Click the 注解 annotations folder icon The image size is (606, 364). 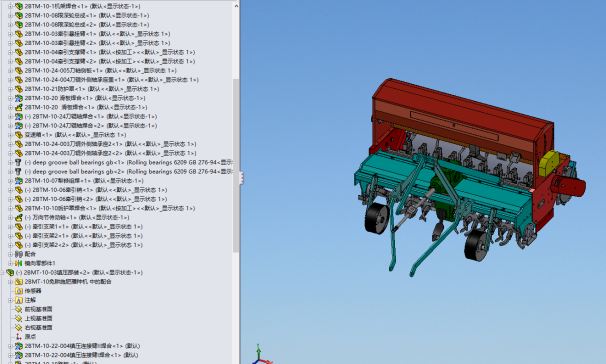(x=19, y=300)
